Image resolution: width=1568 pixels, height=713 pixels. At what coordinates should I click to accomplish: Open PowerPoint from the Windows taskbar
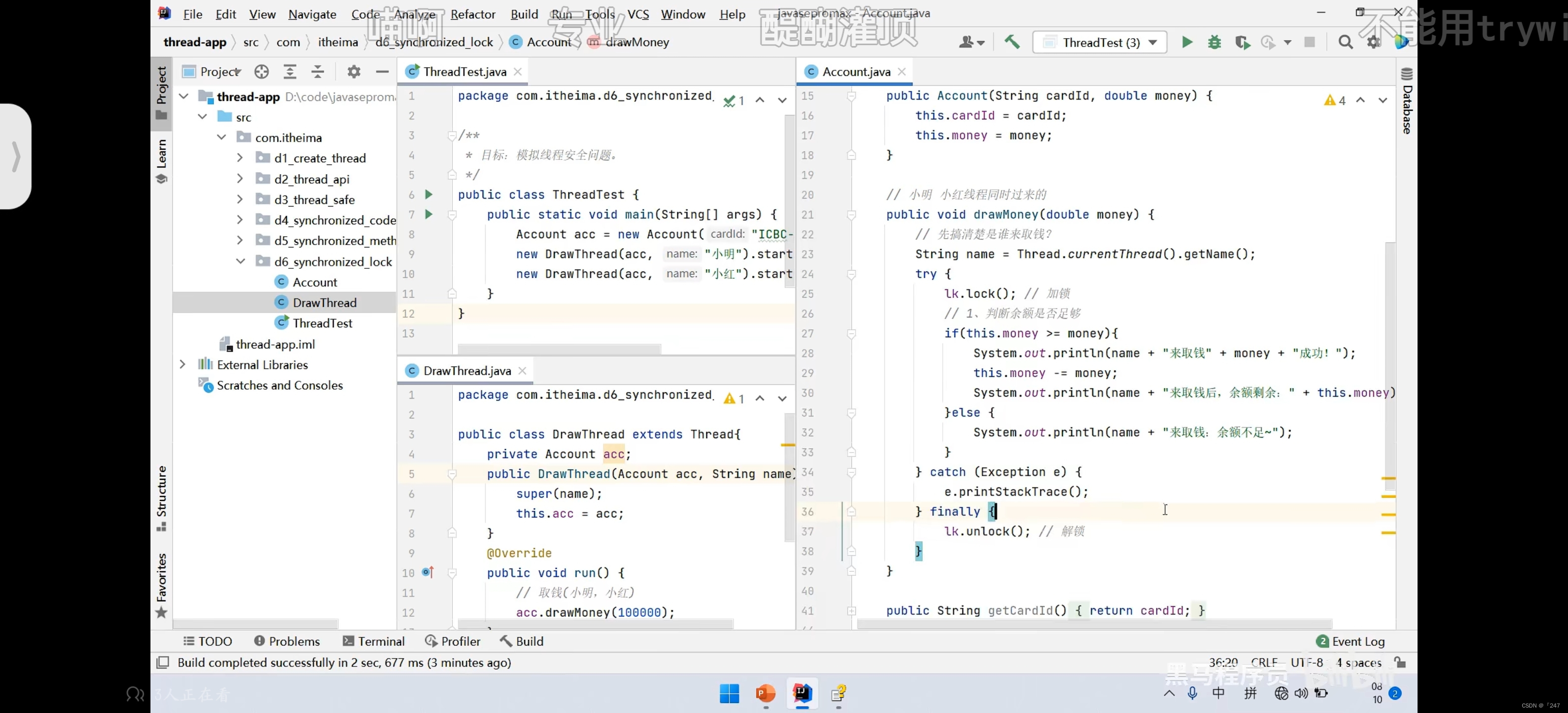pos(765,693)
